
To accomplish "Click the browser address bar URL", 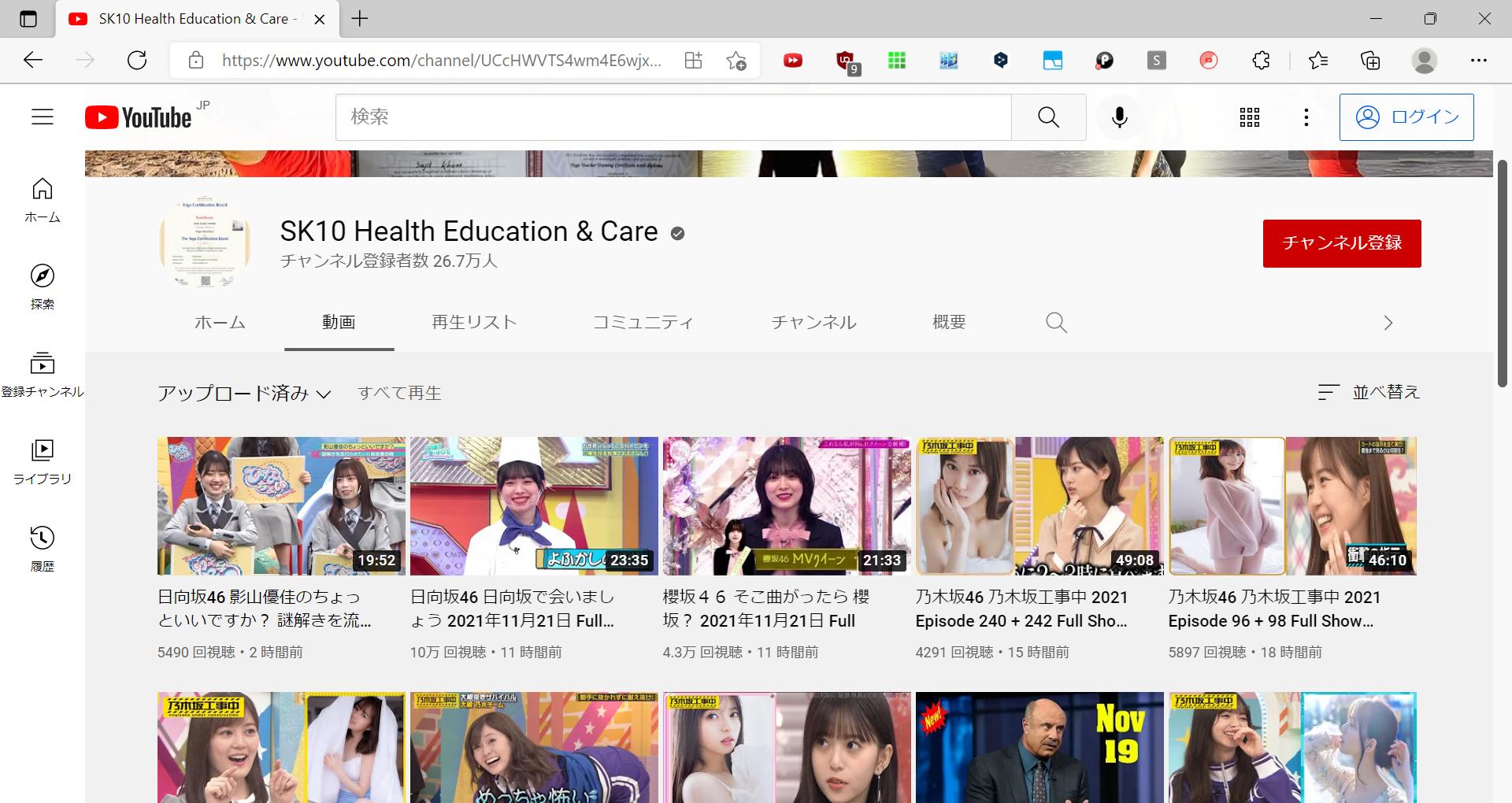I will point(441,61).
